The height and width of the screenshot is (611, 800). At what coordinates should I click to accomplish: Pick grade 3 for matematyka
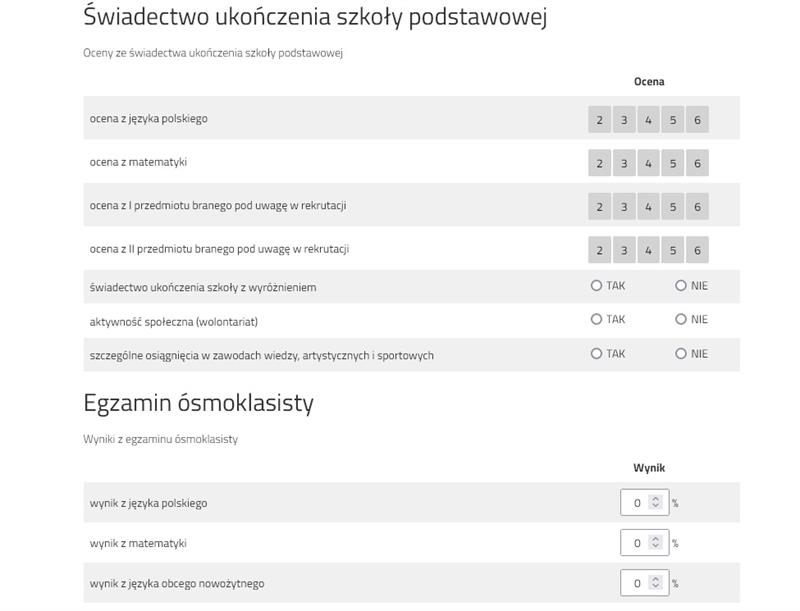point(624,163)
